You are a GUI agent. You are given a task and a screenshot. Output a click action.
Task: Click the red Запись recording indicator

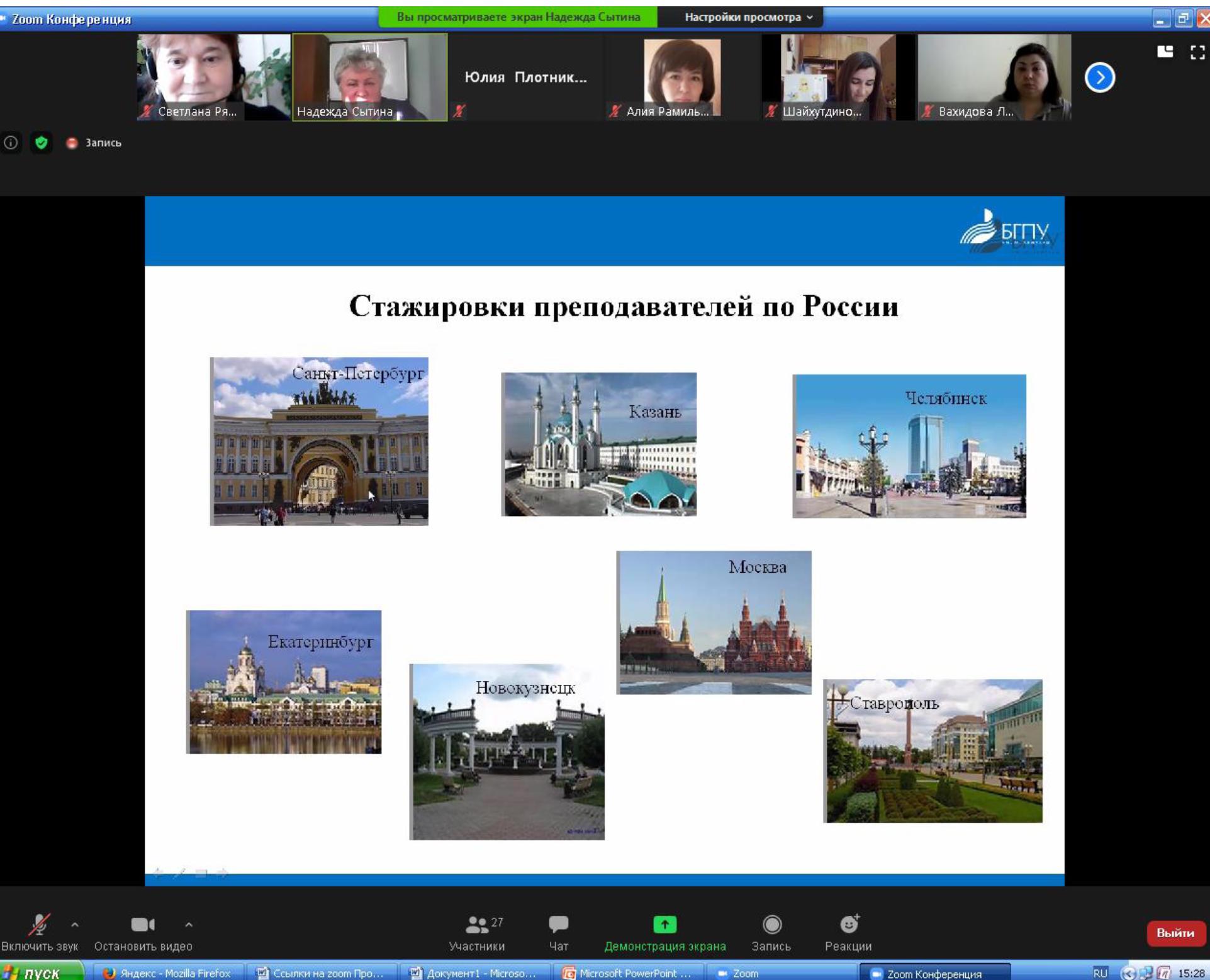point(72,143)
